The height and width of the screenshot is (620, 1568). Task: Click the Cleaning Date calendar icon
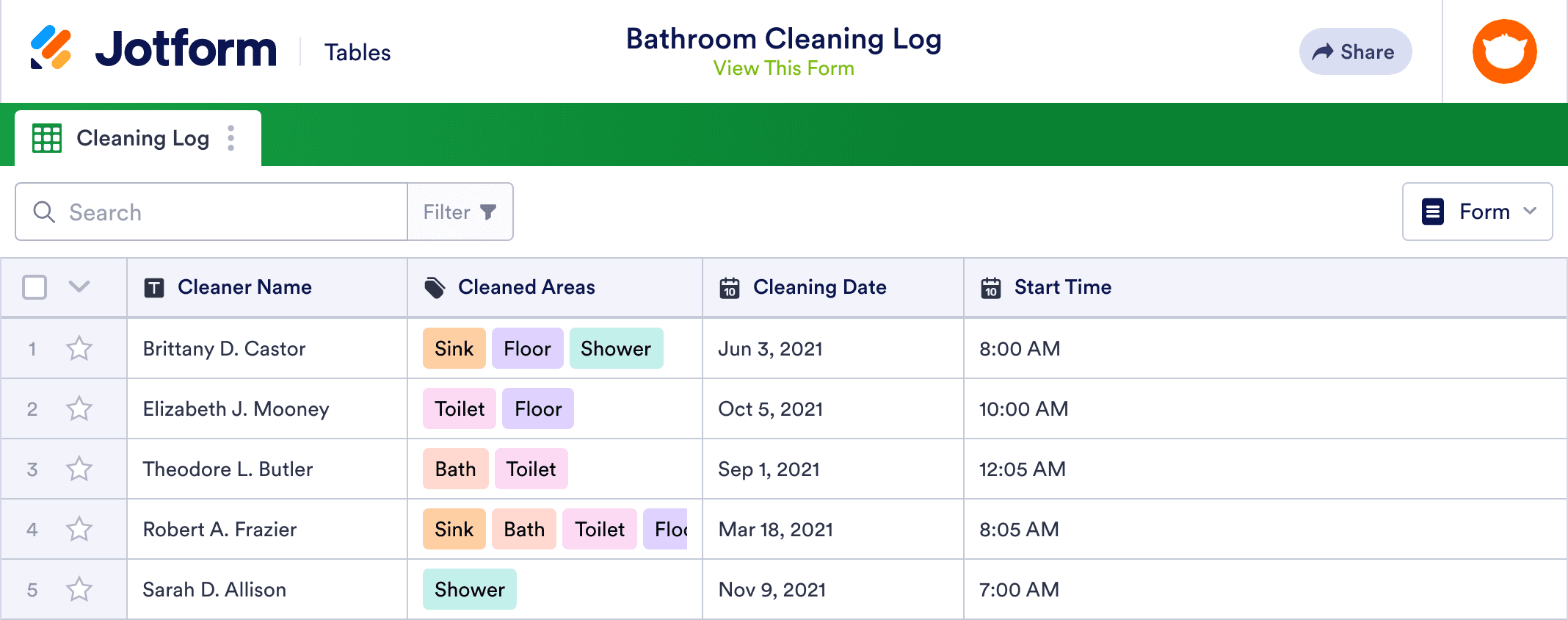pos(730,288)
